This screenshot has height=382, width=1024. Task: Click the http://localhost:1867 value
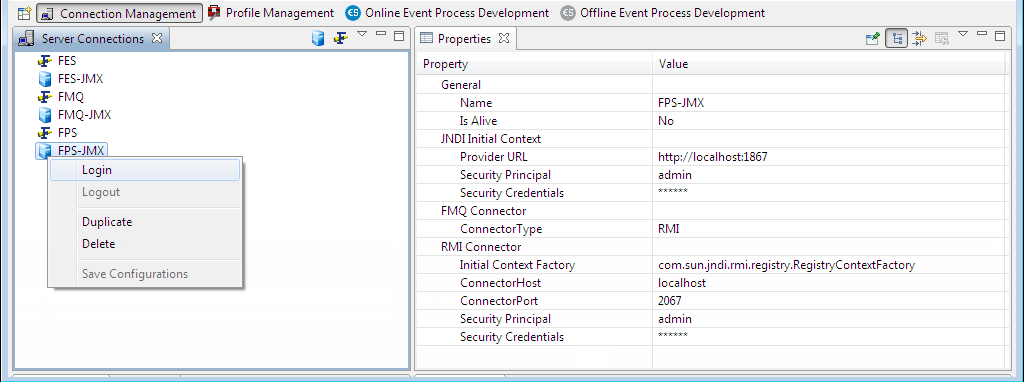[x=712, y=157]
